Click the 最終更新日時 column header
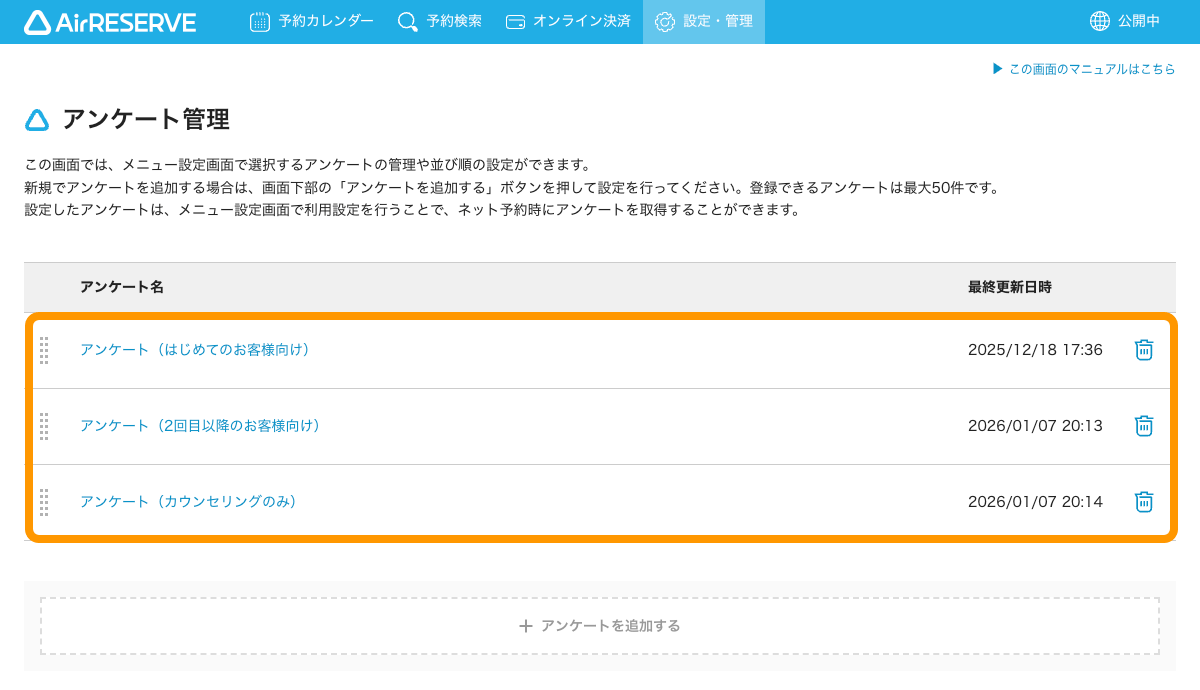Viewport: 1200px width, 690px height. 1009,287
